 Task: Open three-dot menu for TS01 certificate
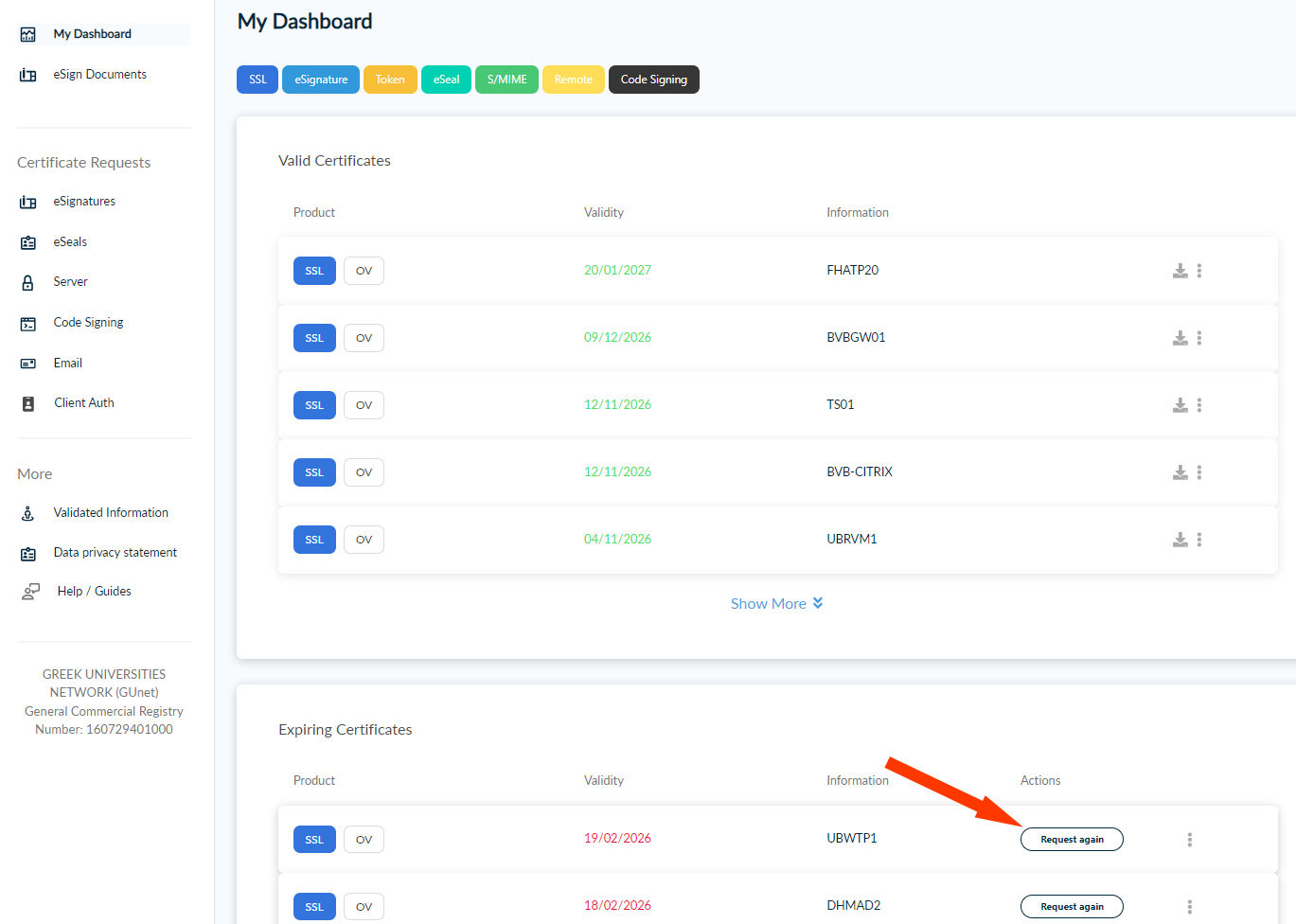(1199, 405)
